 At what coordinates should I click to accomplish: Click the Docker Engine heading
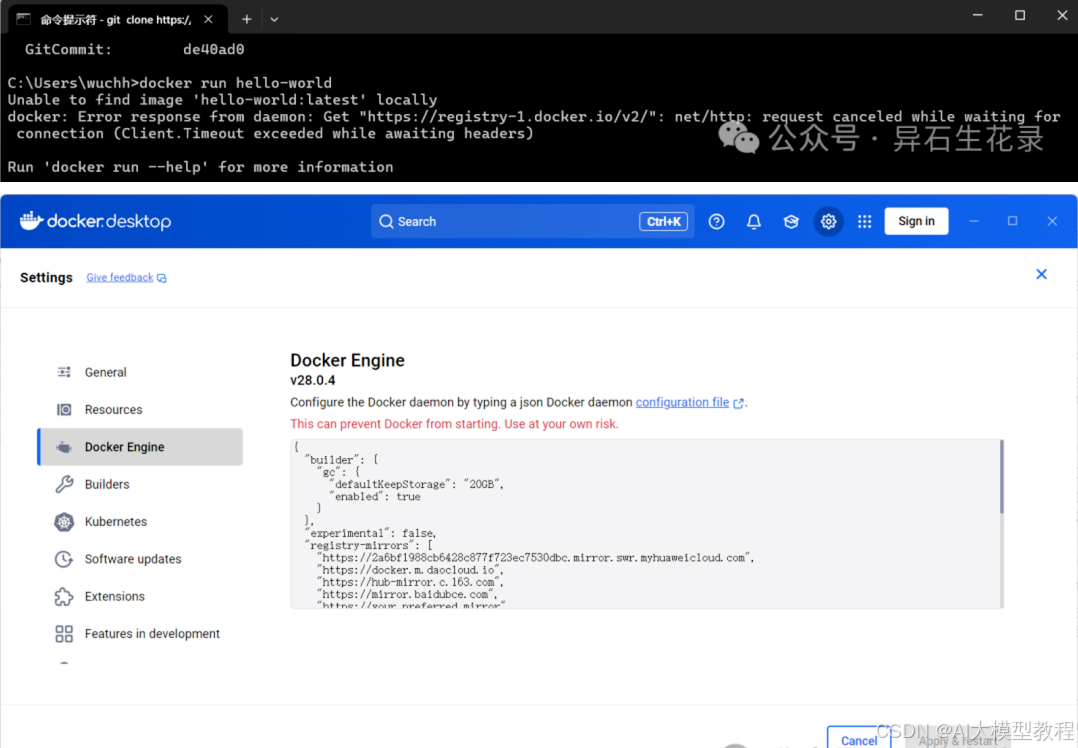(347, 360)
